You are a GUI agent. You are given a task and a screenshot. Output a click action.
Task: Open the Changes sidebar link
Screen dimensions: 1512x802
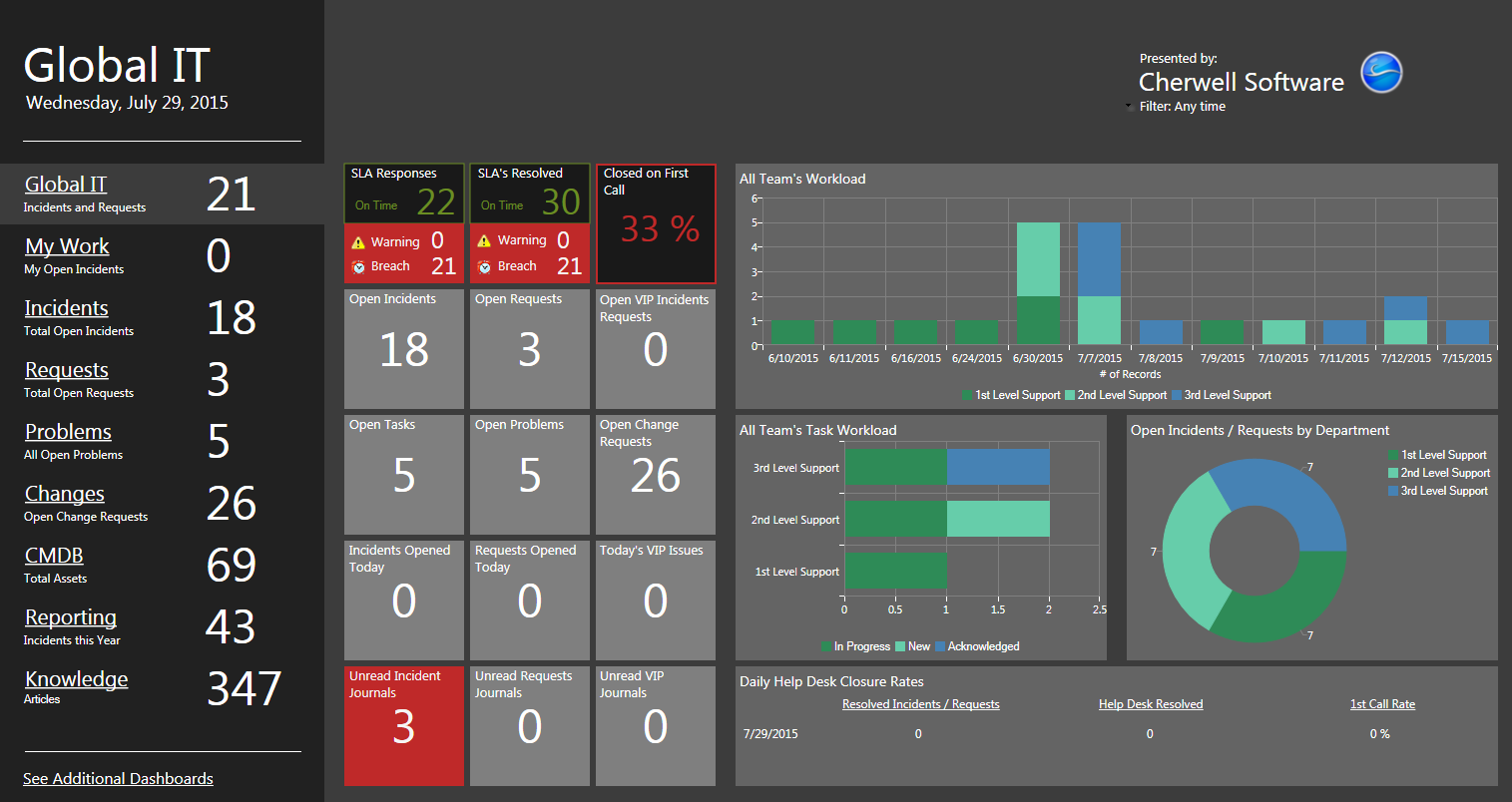pyautogui.click(x=65, y=494)
